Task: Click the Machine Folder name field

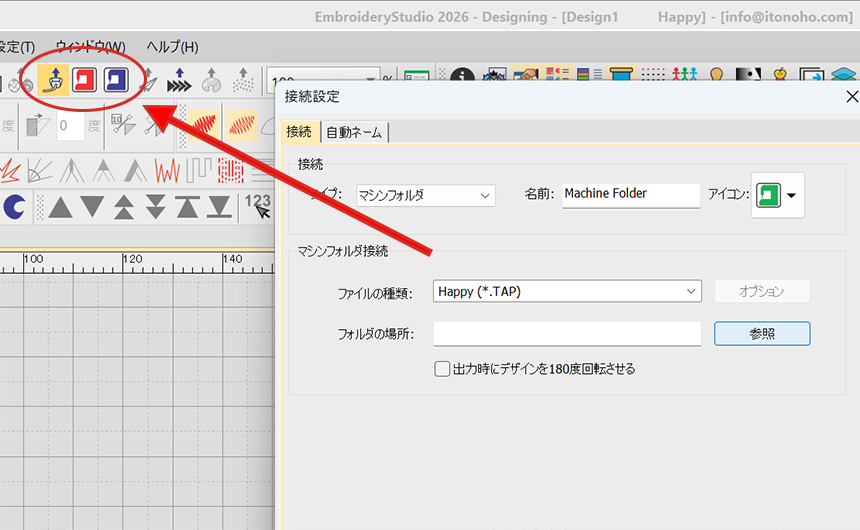Action: tap(631, 195)
